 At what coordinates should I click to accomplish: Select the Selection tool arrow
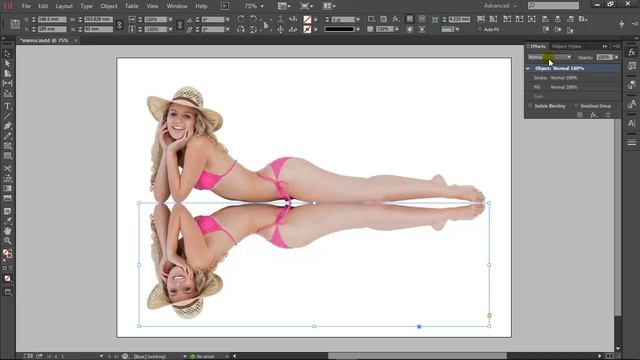pyautogui.click(x=7, y=53)
